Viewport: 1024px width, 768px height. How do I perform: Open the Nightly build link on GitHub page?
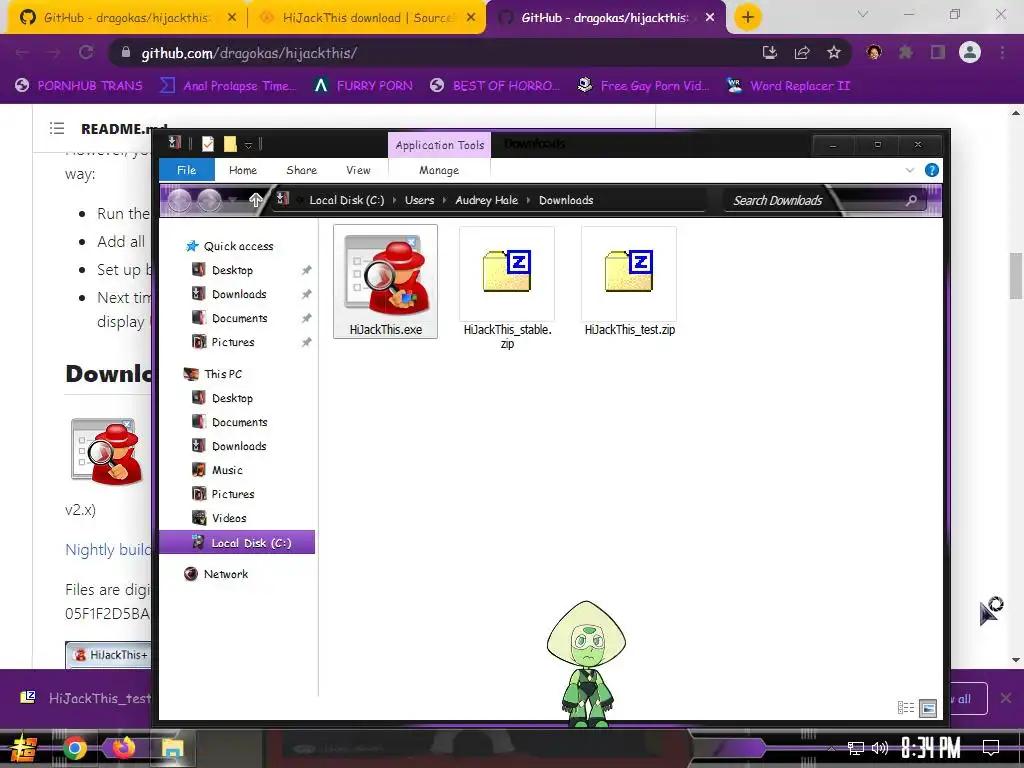click(x=108, y=549)
